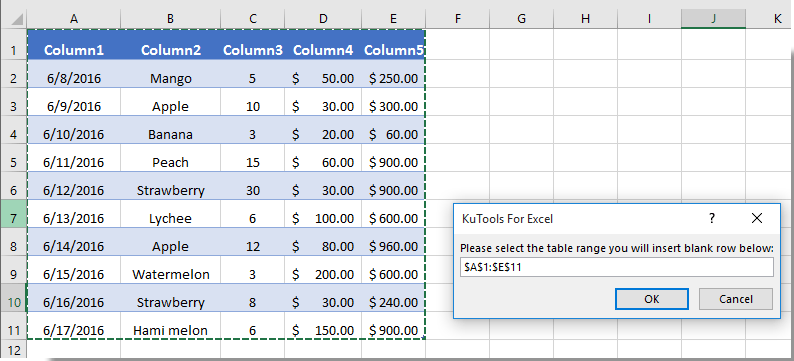Select row 7 header
The image size is (794, 361).
click(x=13, y=214)
